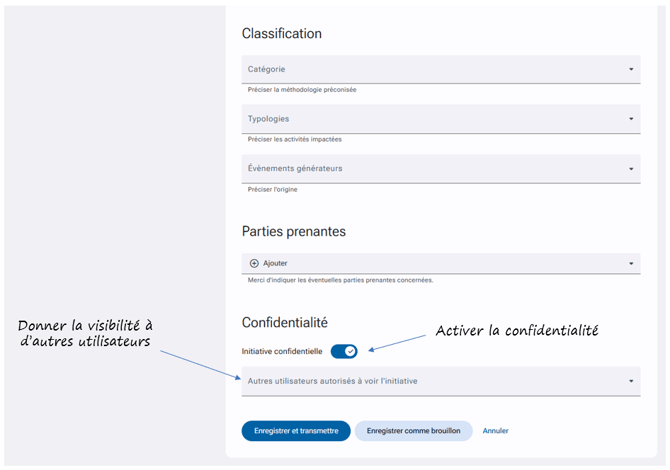
Task: Click the Parties prenantes heading
Action: [x=294, y=232]
